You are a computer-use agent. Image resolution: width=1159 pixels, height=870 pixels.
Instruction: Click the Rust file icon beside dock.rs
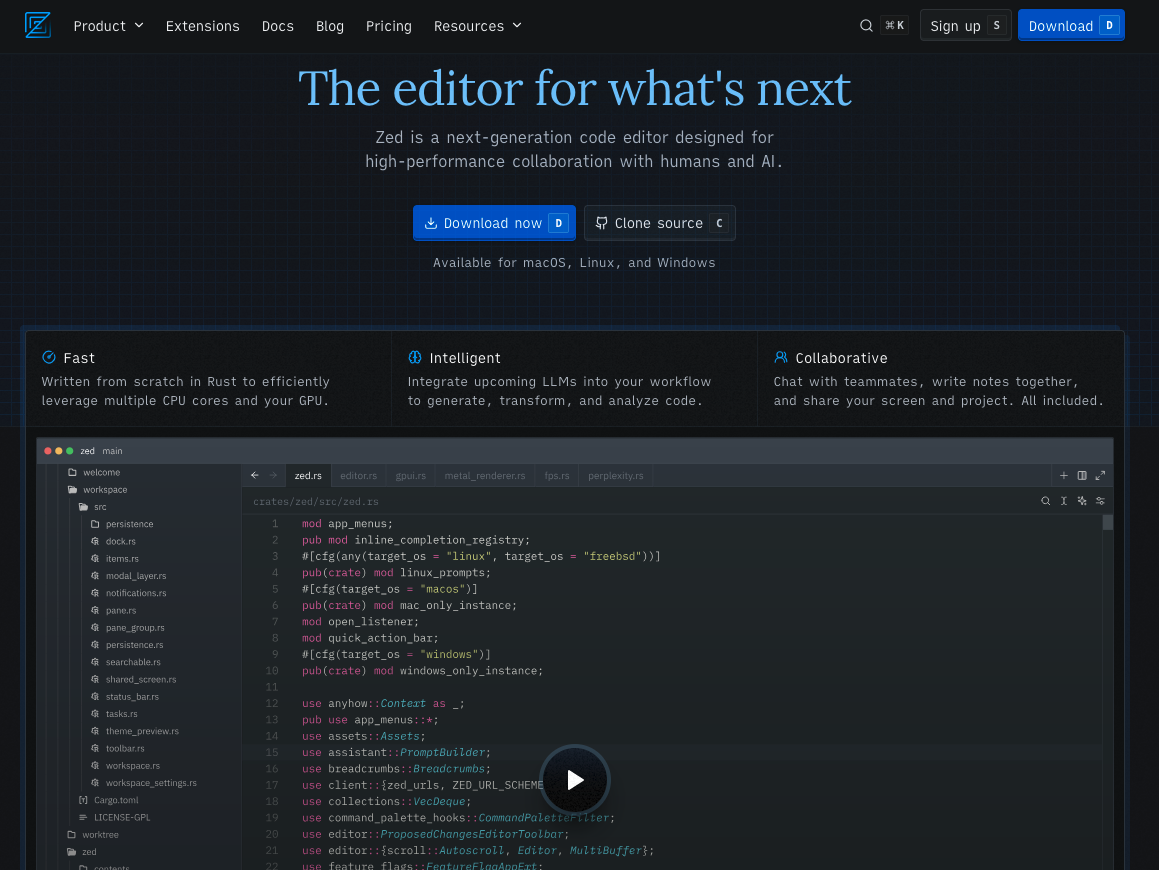[x=95, y=541]
